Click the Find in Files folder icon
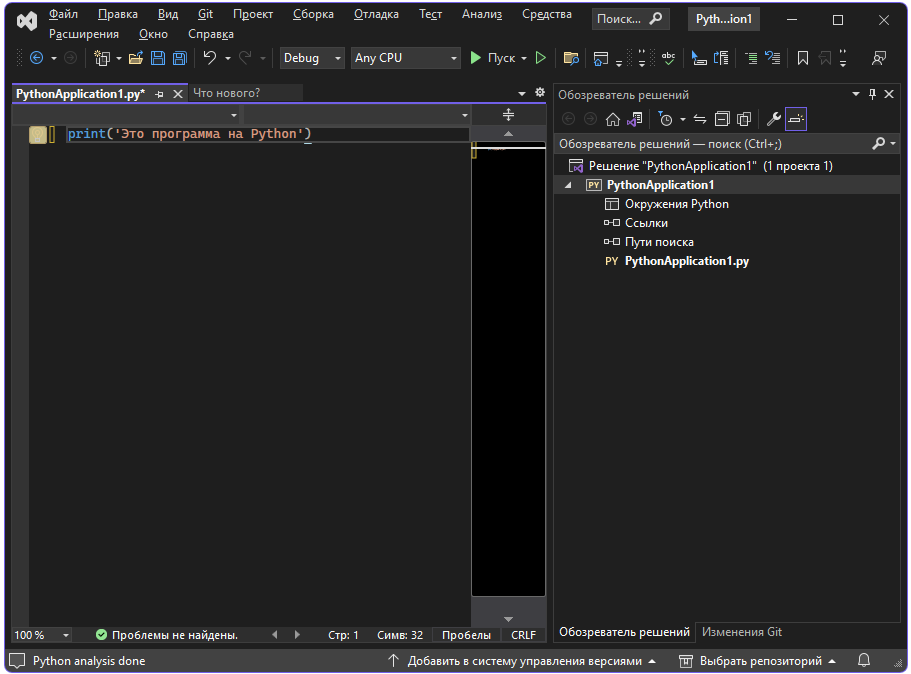Image resolution: width=911 pixels, height=674 pixels. point(571,58)
